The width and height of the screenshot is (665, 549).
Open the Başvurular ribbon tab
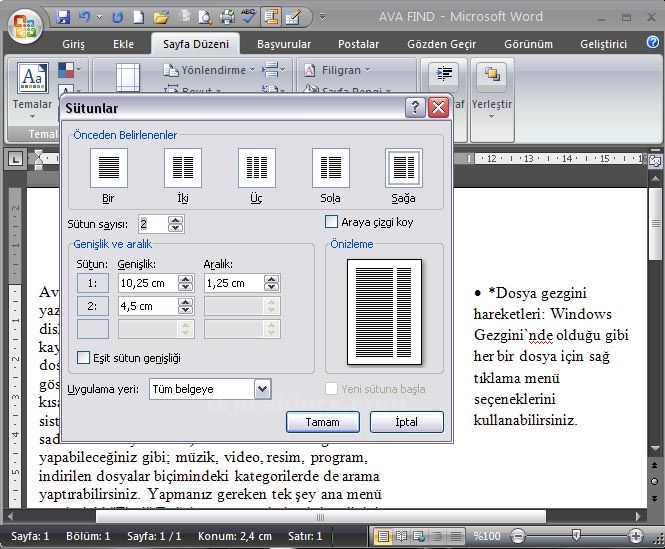[x=284, y=44]
